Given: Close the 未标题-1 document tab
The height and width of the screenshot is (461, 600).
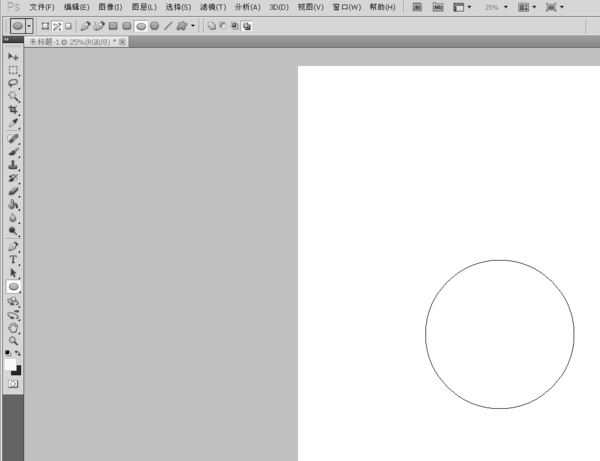Looking at the screenshot, I should (x=122, y=42).
